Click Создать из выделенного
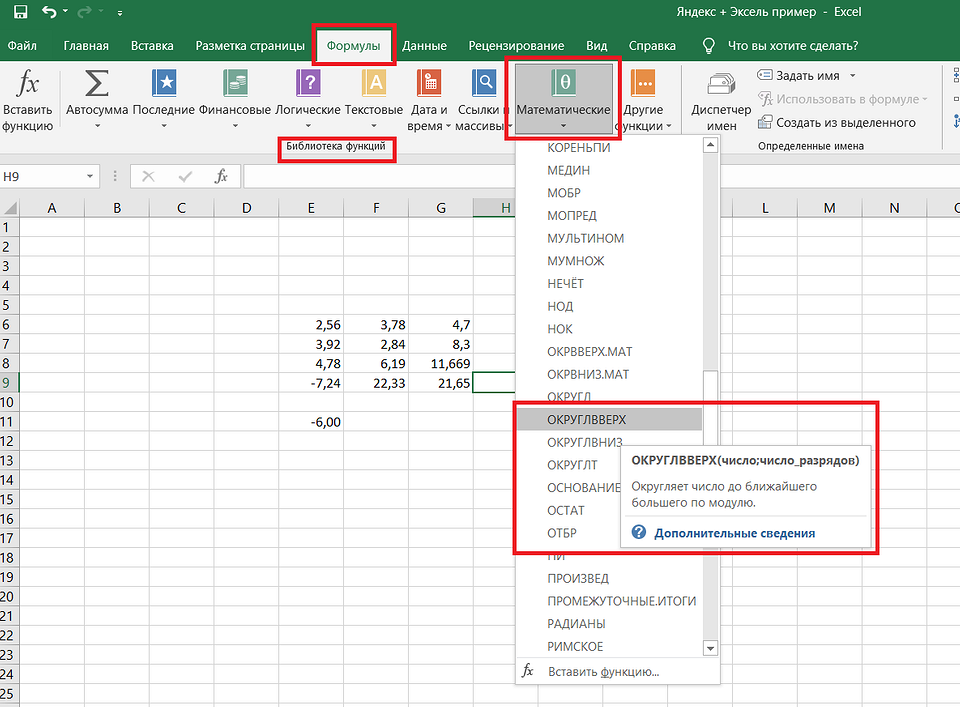960x707 pixels. (x=837, y=122)
